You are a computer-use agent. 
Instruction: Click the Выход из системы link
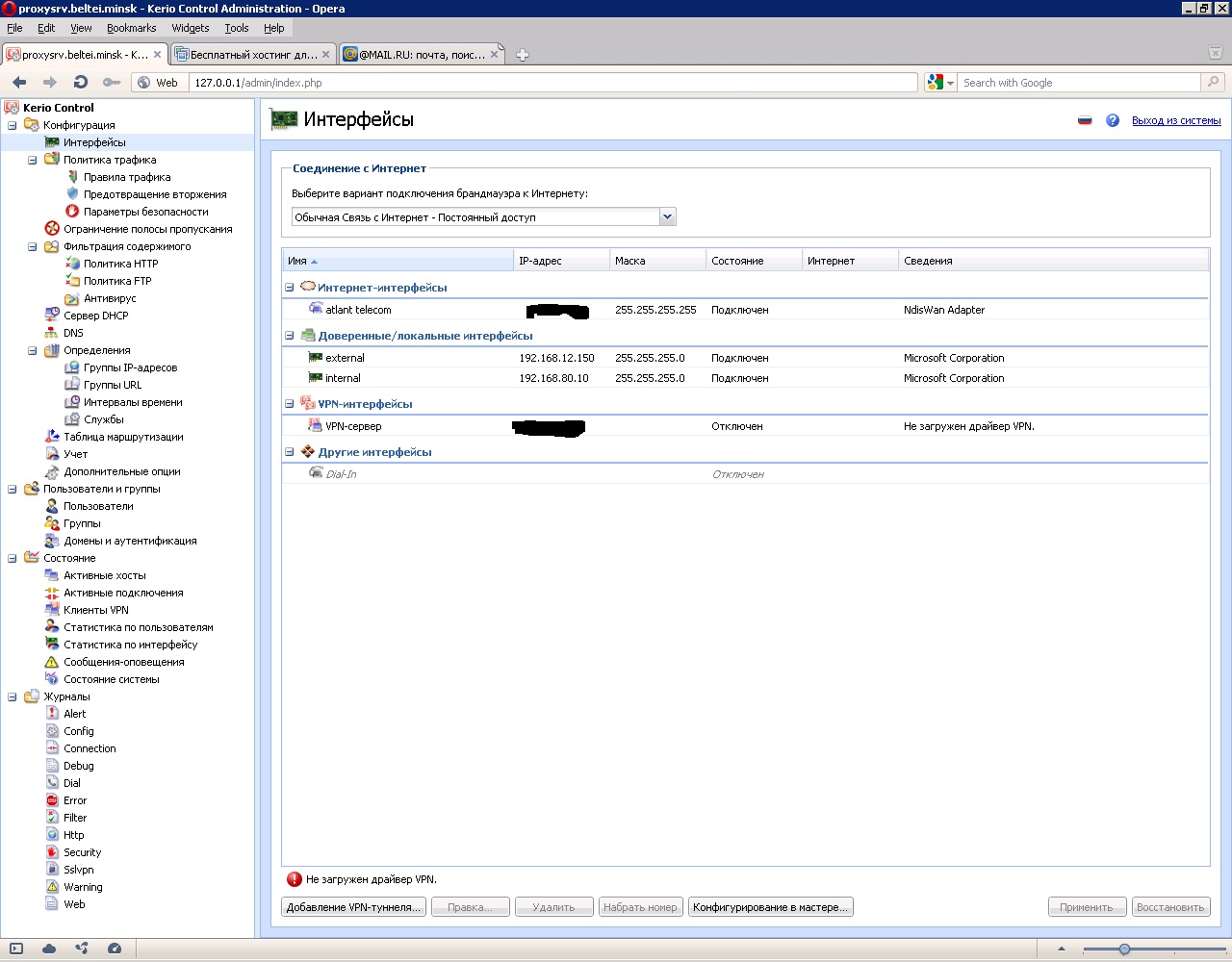(1176, 120)
